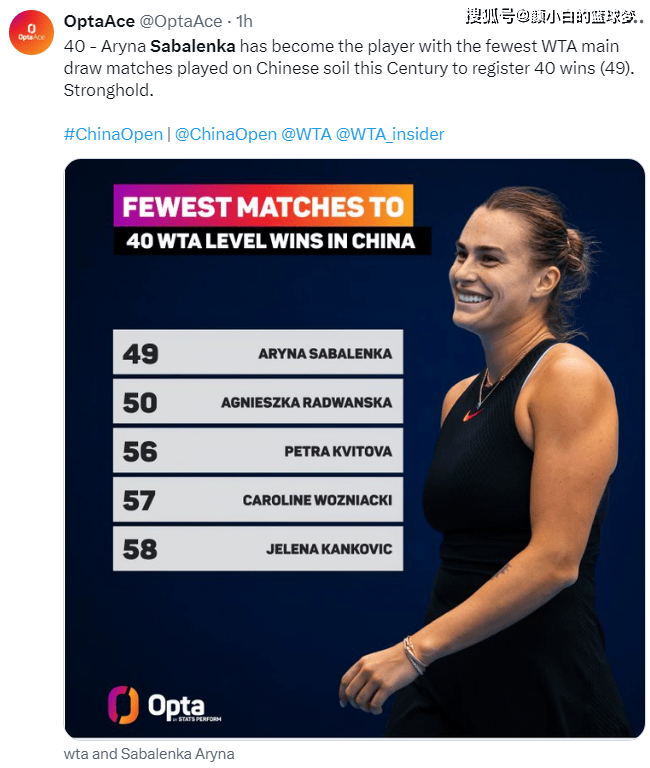Select the Aryna Sabalenka 49 row
This screenshot has height=768, width=650.
point(258,352)
